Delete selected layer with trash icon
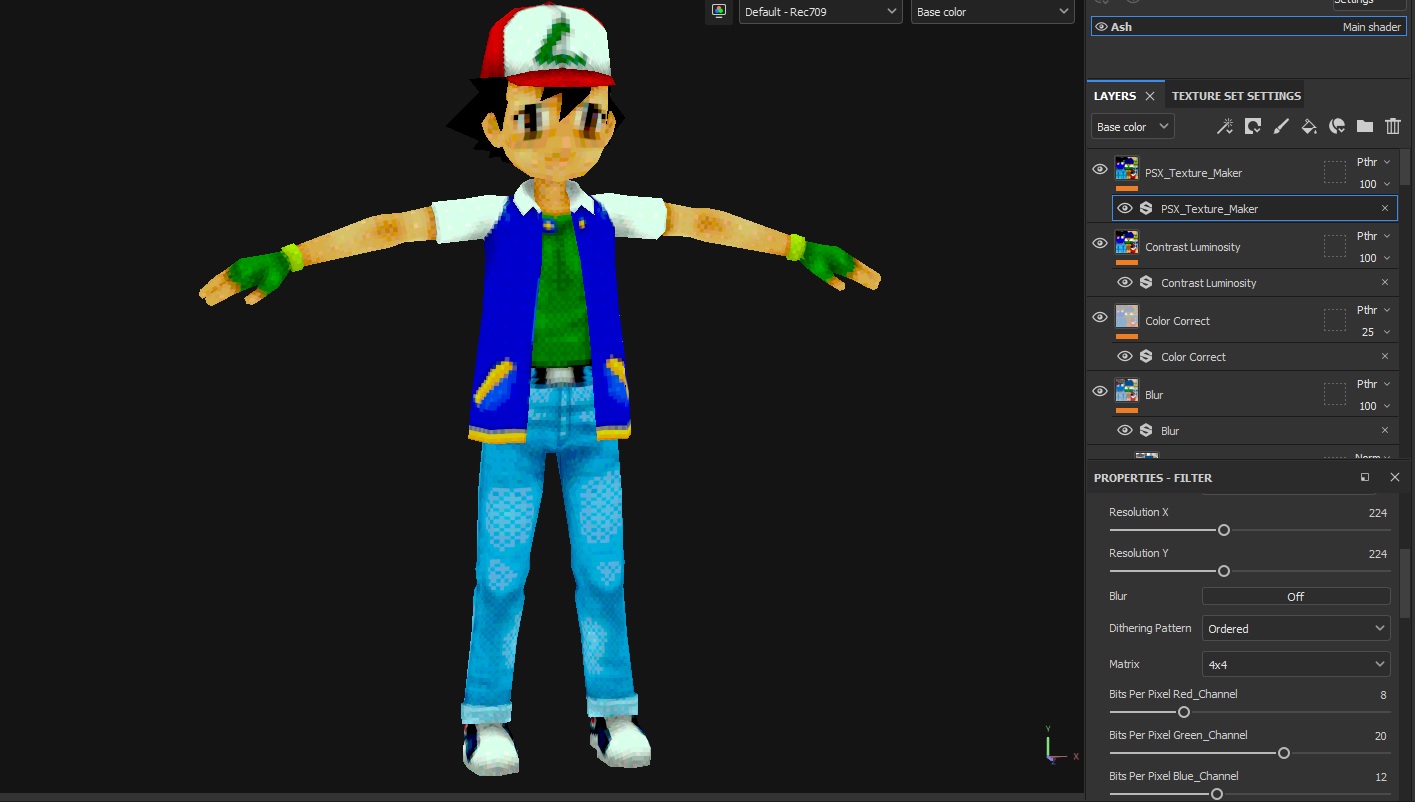This screenshot has width=1415, height=802. pyautogui.click(x=1393, y=126)
